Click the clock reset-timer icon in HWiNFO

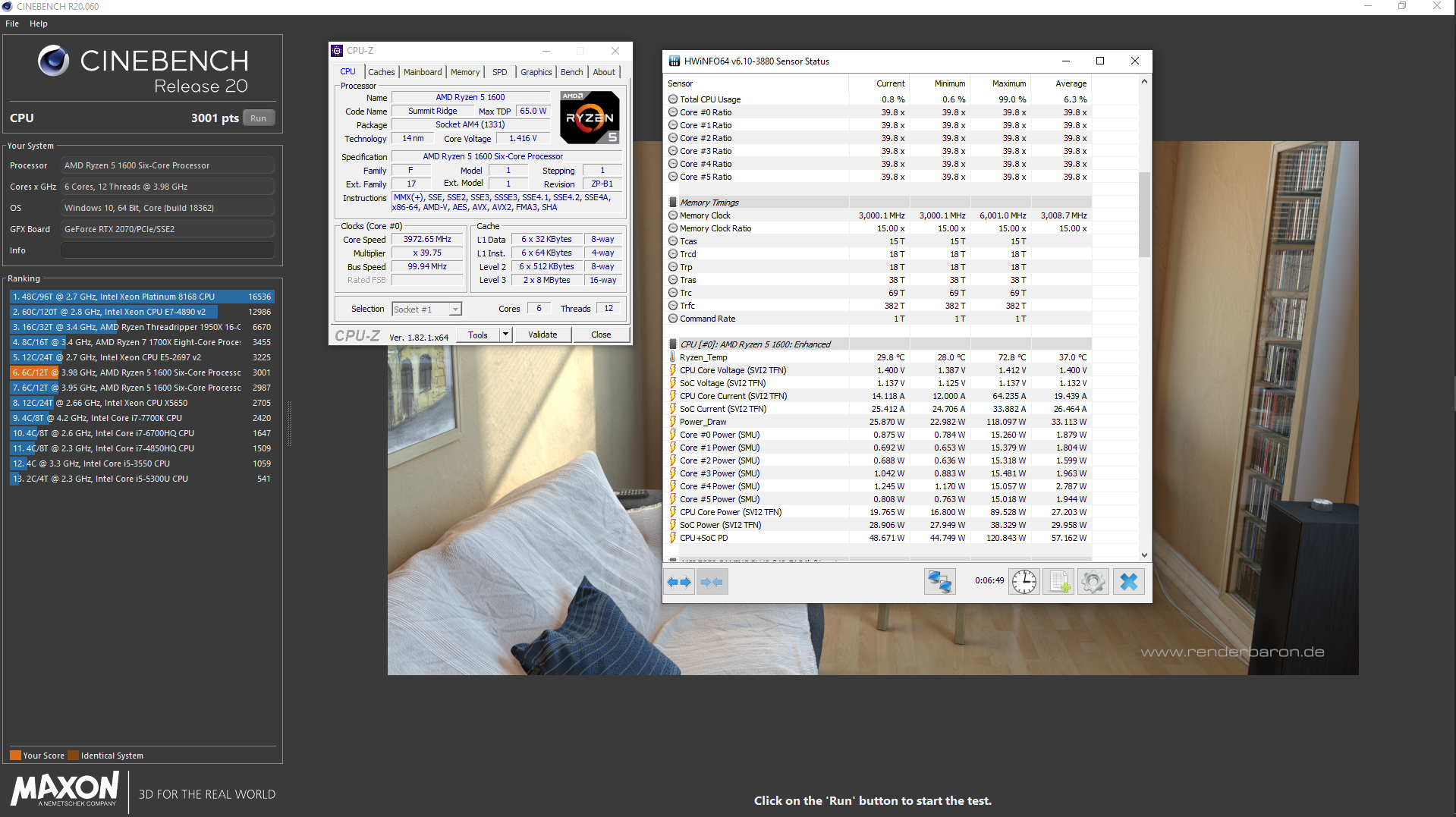click(x=1024, y=582)
